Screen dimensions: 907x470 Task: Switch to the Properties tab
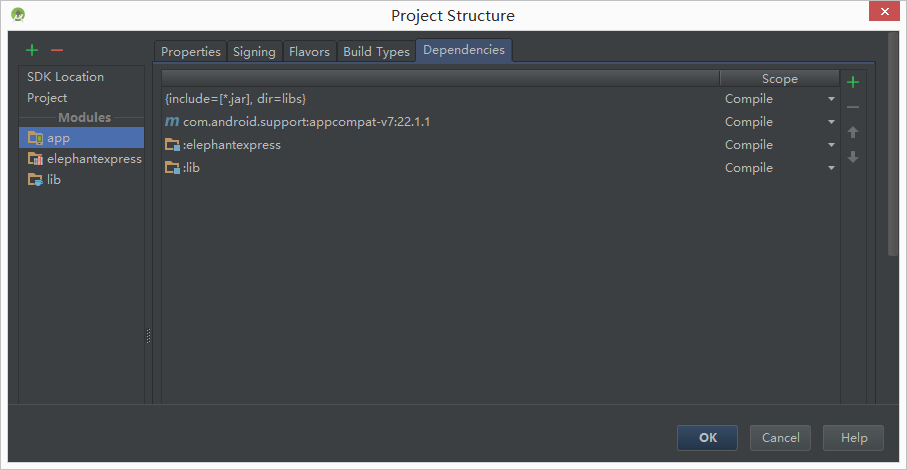pos(190,52)
